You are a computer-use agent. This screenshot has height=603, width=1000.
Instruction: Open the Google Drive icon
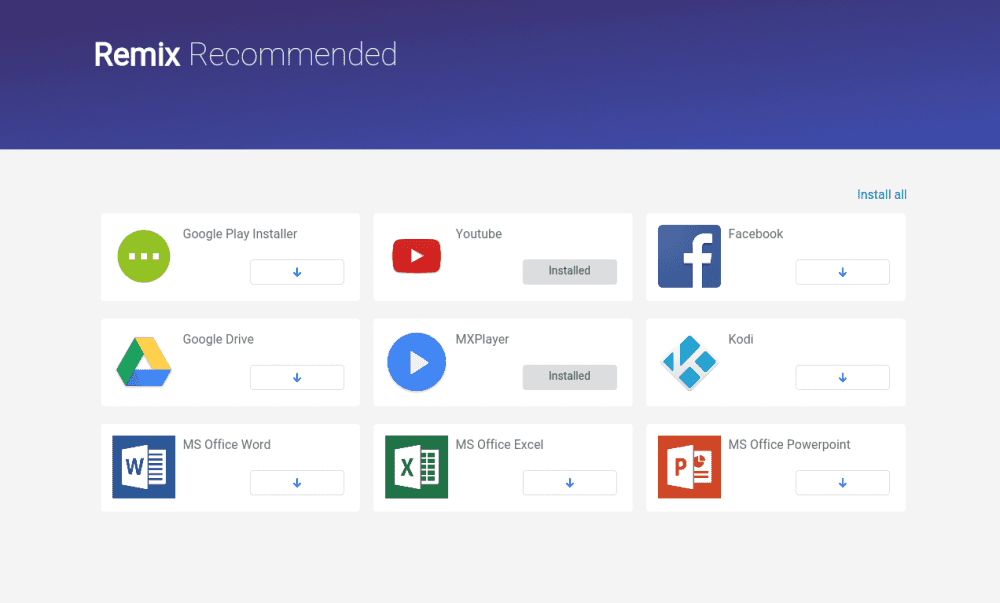(143, 362)
